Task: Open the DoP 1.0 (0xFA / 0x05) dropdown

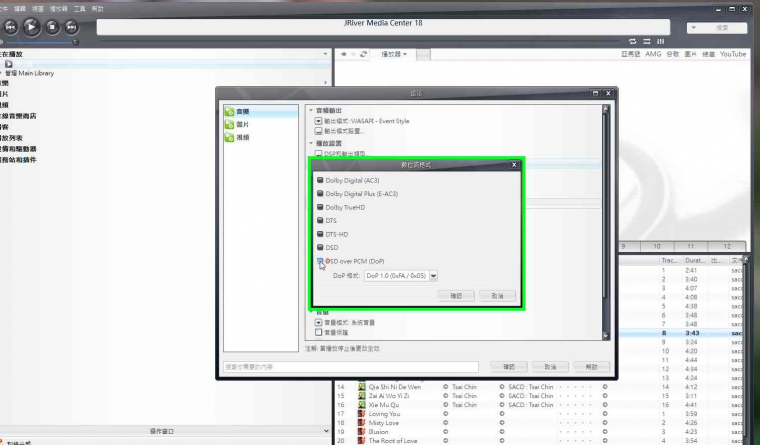Action: (x=401, y=276)
